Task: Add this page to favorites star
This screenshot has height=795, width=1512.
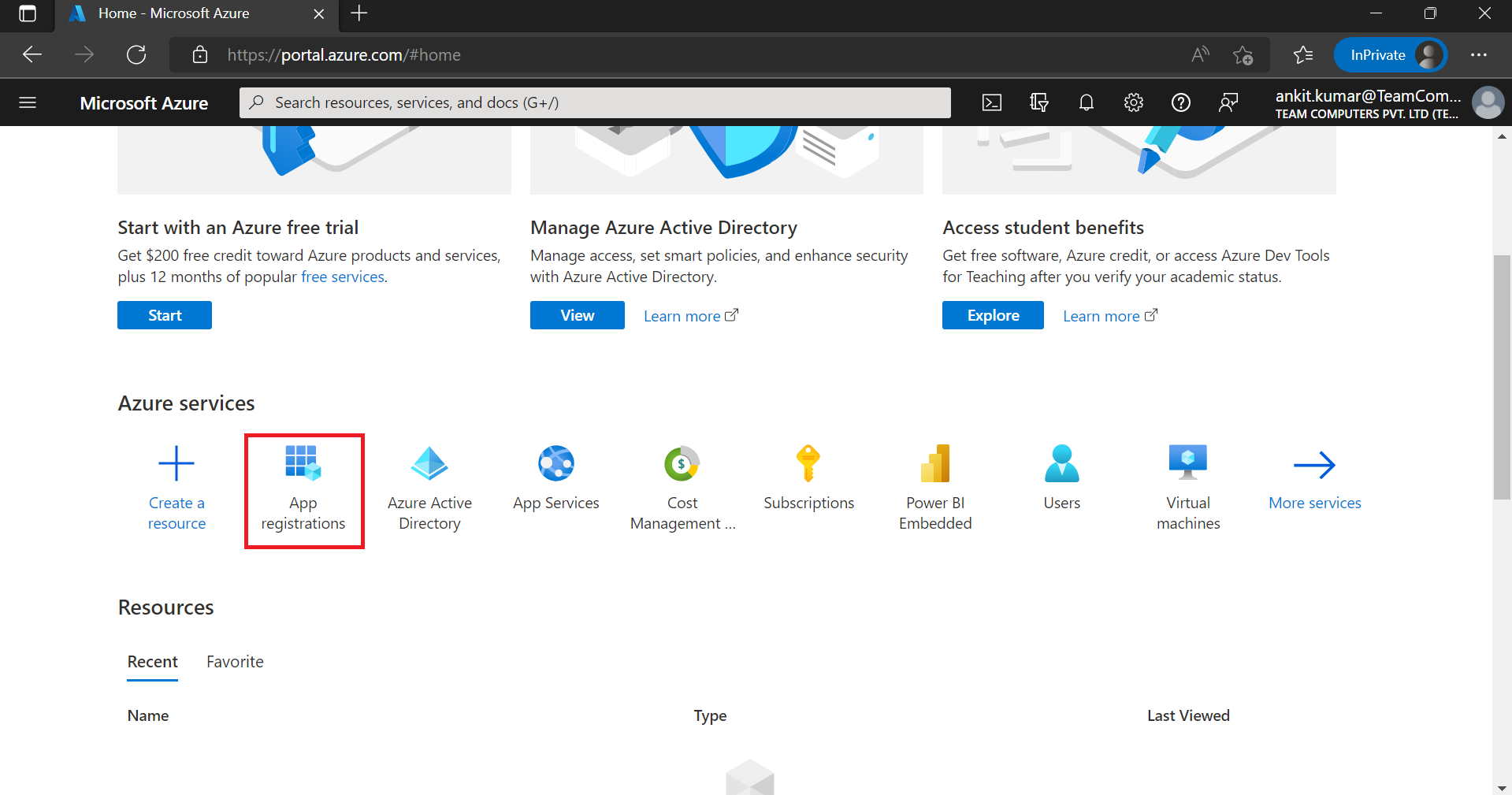Action: (1243, 54)
